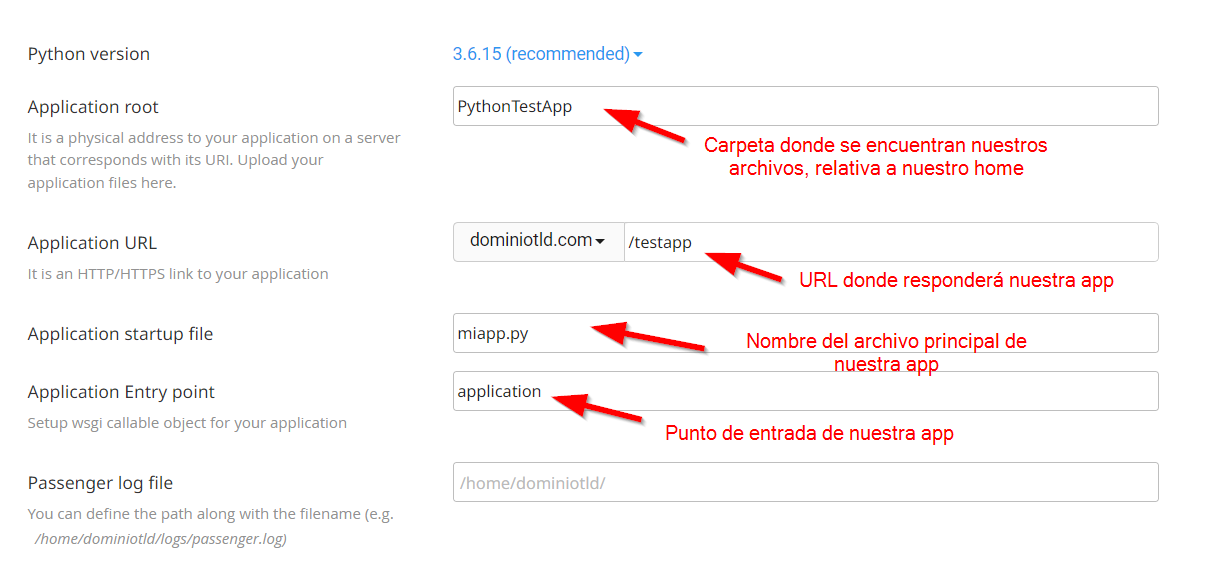The height and width of the screenshot is (565, 1218).
Task: Click the "Passenger log file" label
Action: tap(100, 483)
